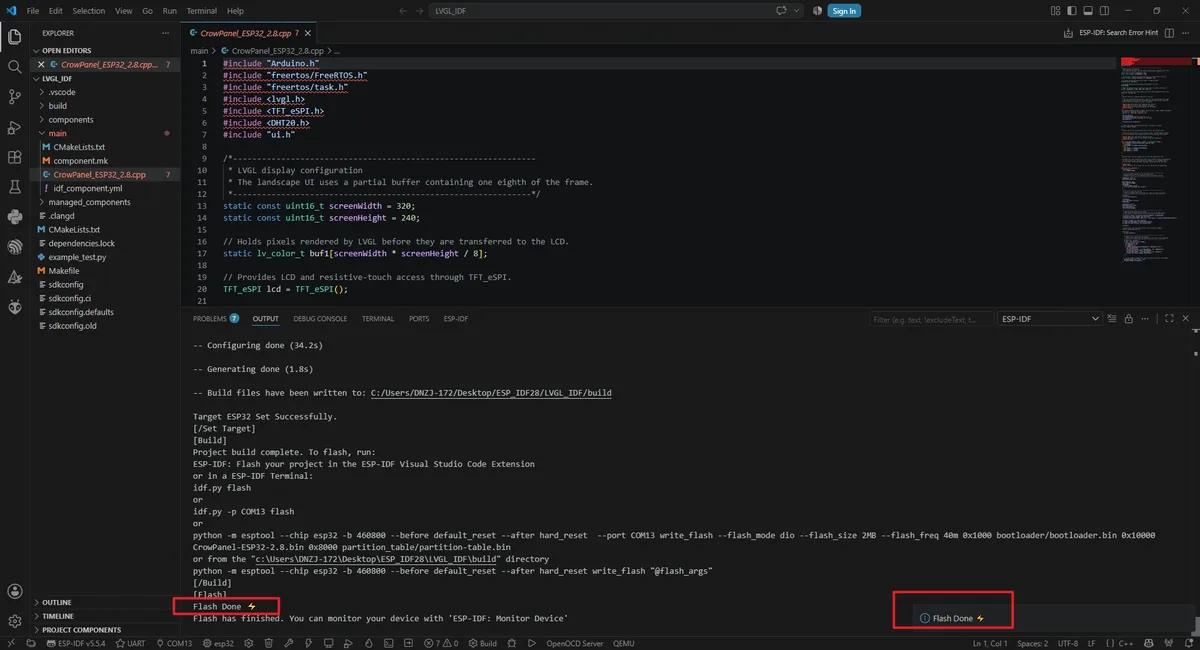The width and height of the screenshot is (1200, 650).
Task: Toggle the Primary Side Bar layout button
Action: pos(1072,11)
